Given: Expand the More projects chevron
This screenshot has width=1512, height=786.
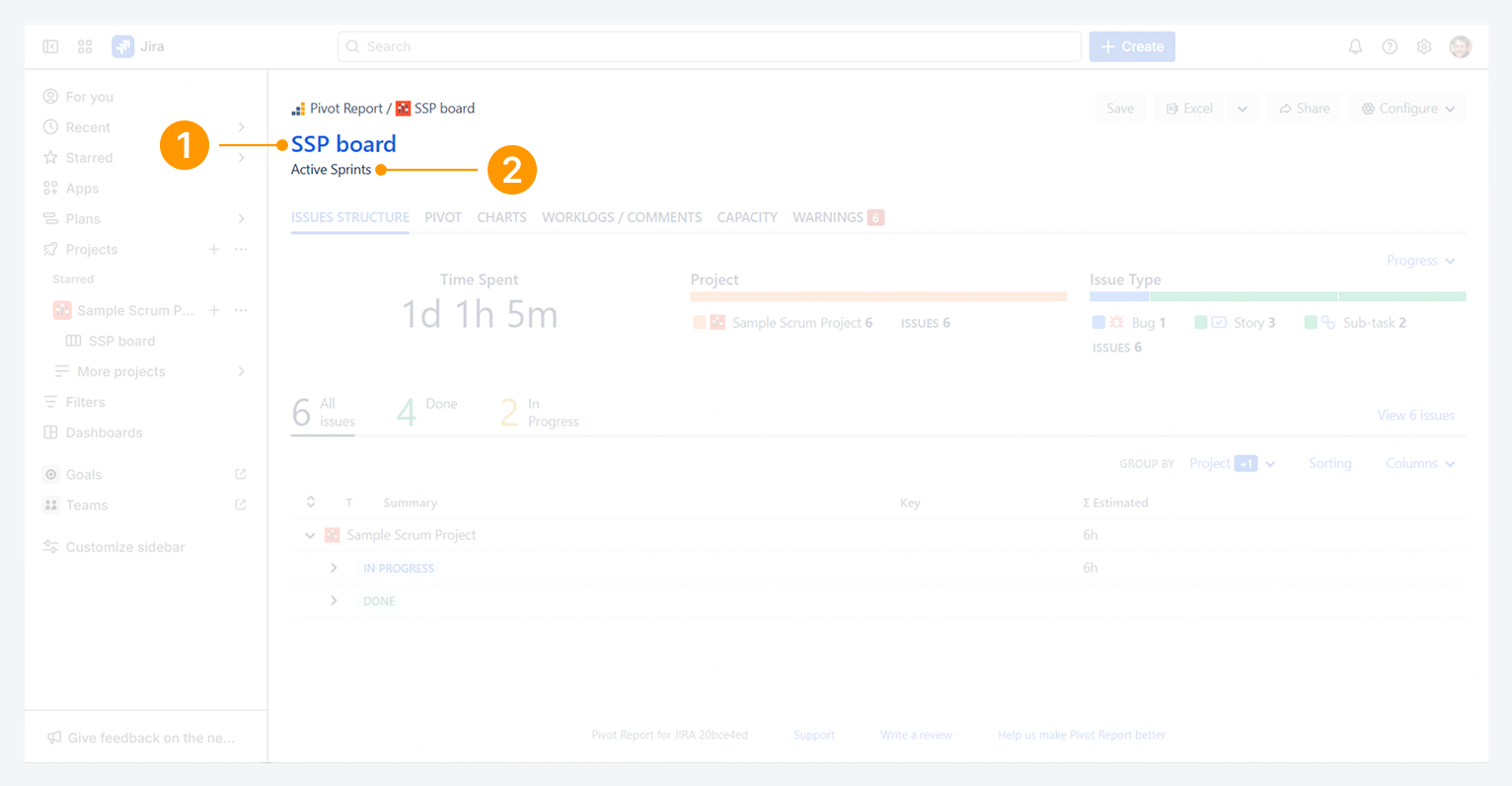Looking at the screenshot, I should tap(242, 371).
